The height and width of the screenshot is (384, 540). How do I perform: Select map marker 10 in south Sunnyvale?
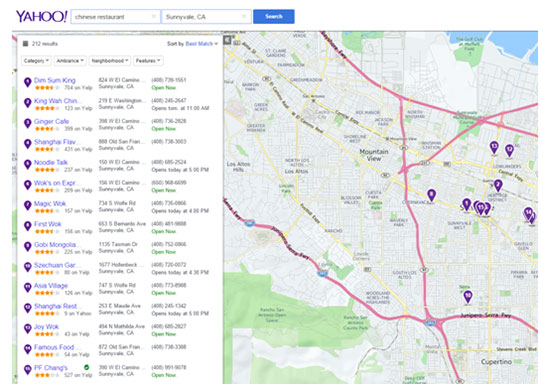pos(468,297)
